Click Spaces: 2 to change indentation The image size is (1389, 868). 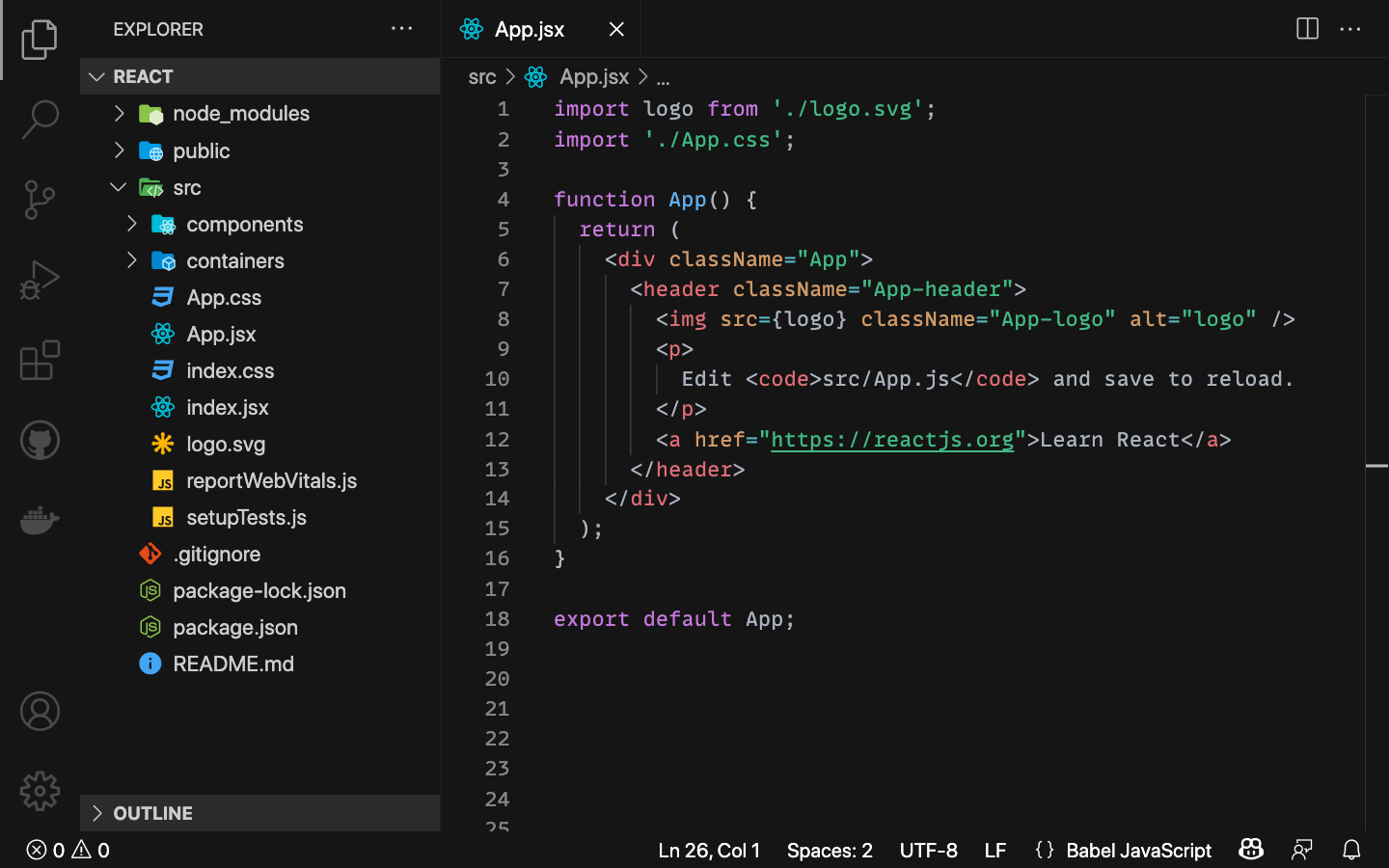pyautogui.click(x=829, y=850)
